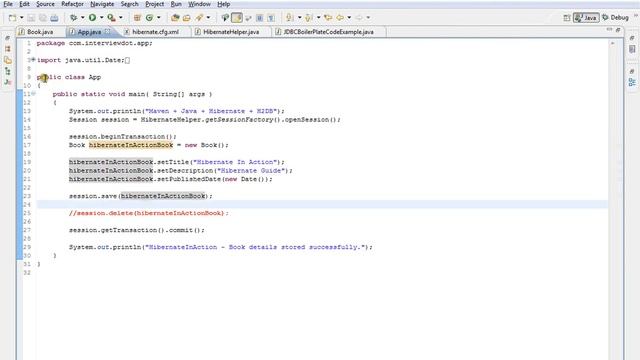Click the New file toolbar icon
Screen dimensions: 640x360
coord(12,18)
